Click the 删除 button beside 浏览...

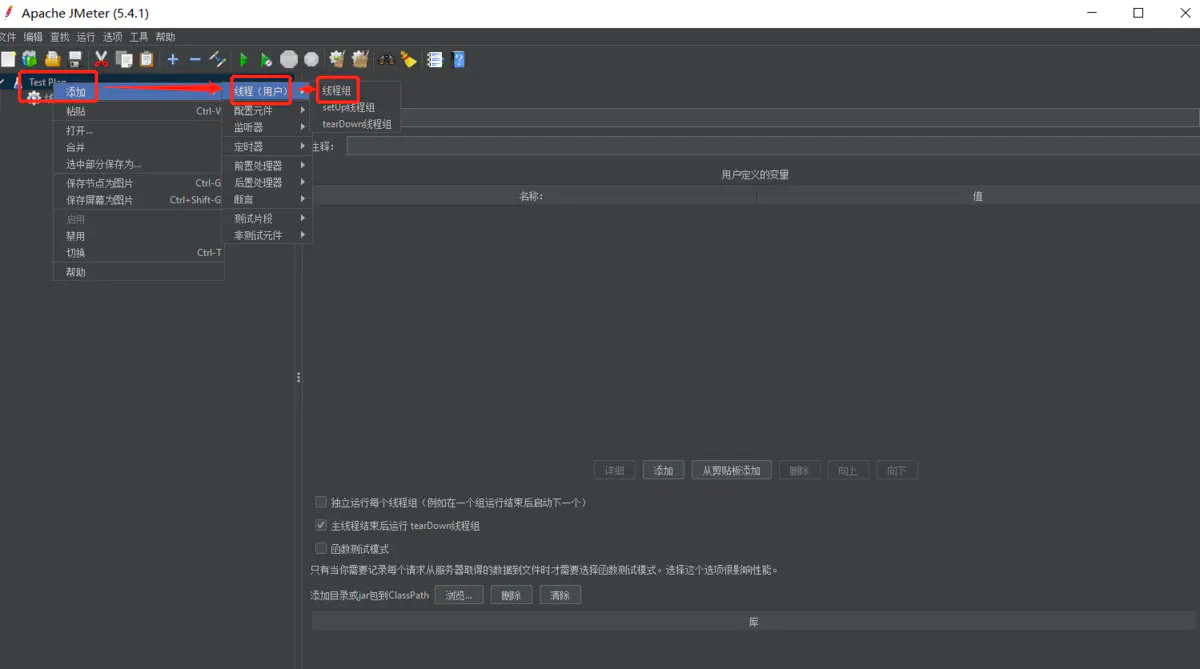click(511, 595)
